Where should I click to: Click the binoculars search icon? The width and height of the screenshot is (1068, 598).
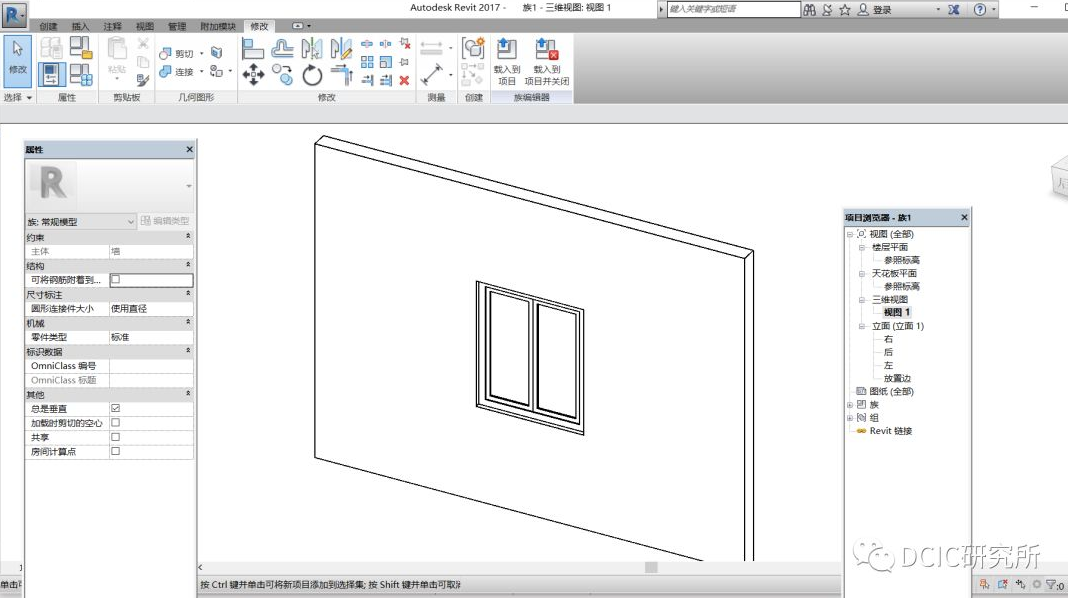(809, 10)
